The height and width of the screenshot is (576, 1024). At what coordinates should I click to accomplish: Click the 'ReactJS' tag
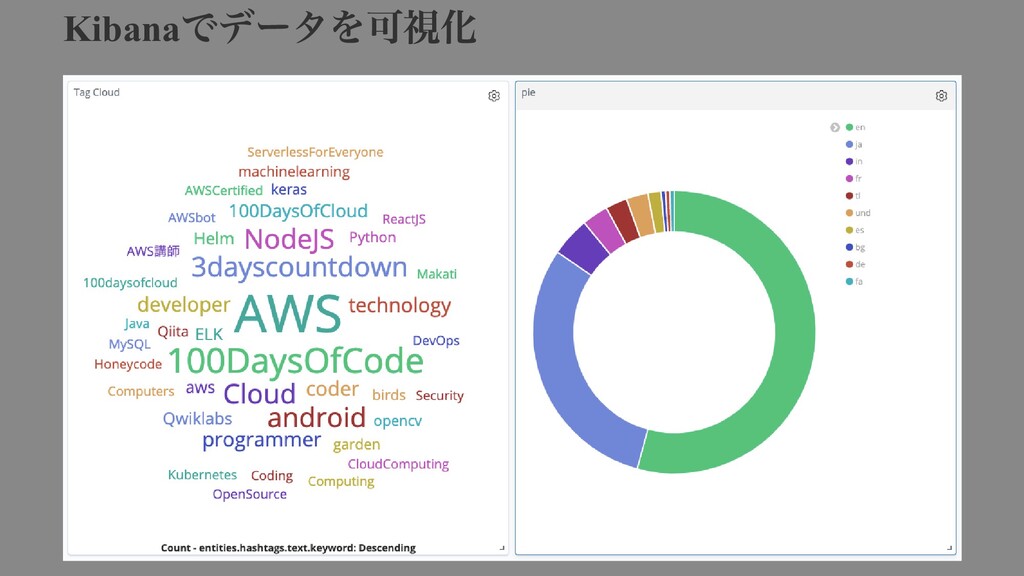click(404, 219)
